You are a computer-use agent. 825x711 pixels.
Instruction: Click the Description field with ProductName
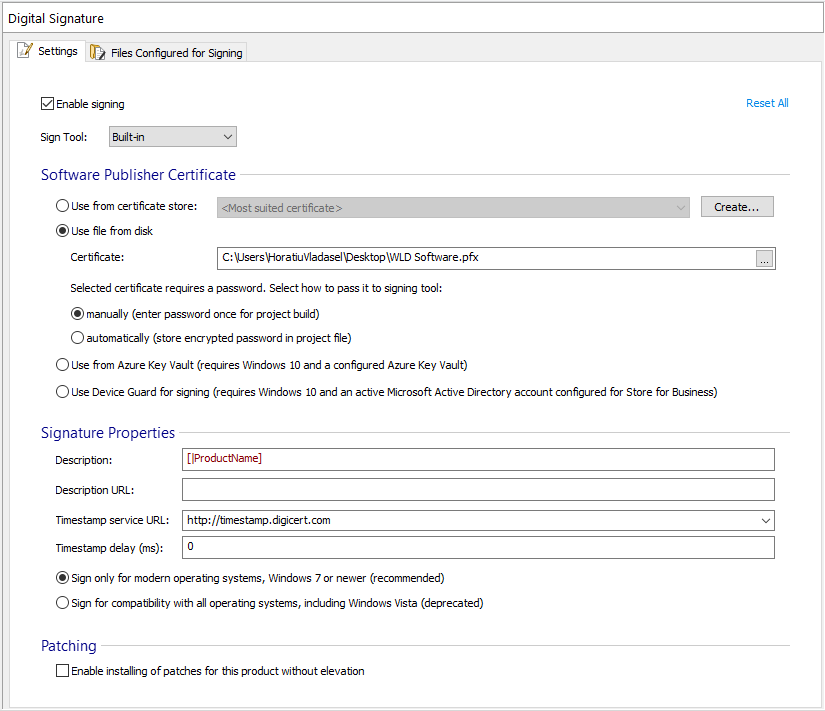point(478,459)
